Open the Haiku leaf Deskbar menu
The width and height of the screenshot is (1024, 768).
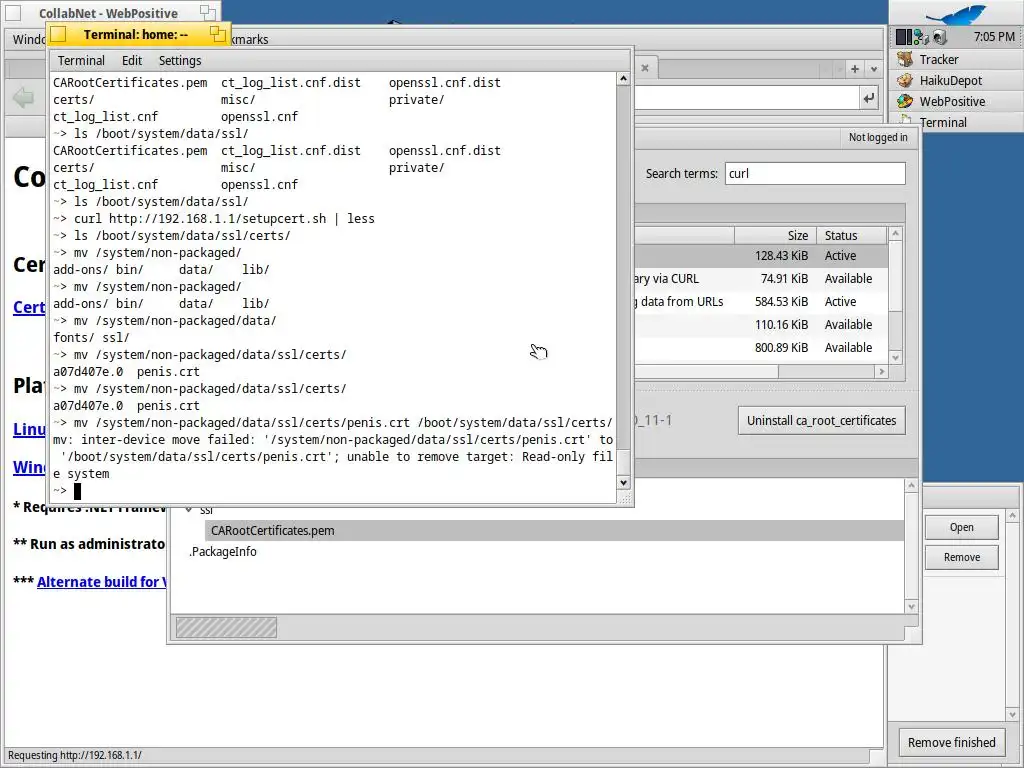[957, 14]
